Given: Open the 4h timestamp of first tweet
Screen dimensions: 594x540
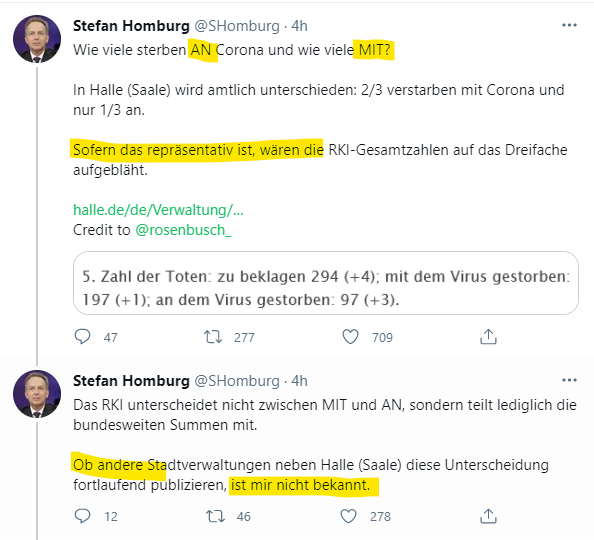Looking at the screenshot, I should pyautogui.click(x=299, y=26).
